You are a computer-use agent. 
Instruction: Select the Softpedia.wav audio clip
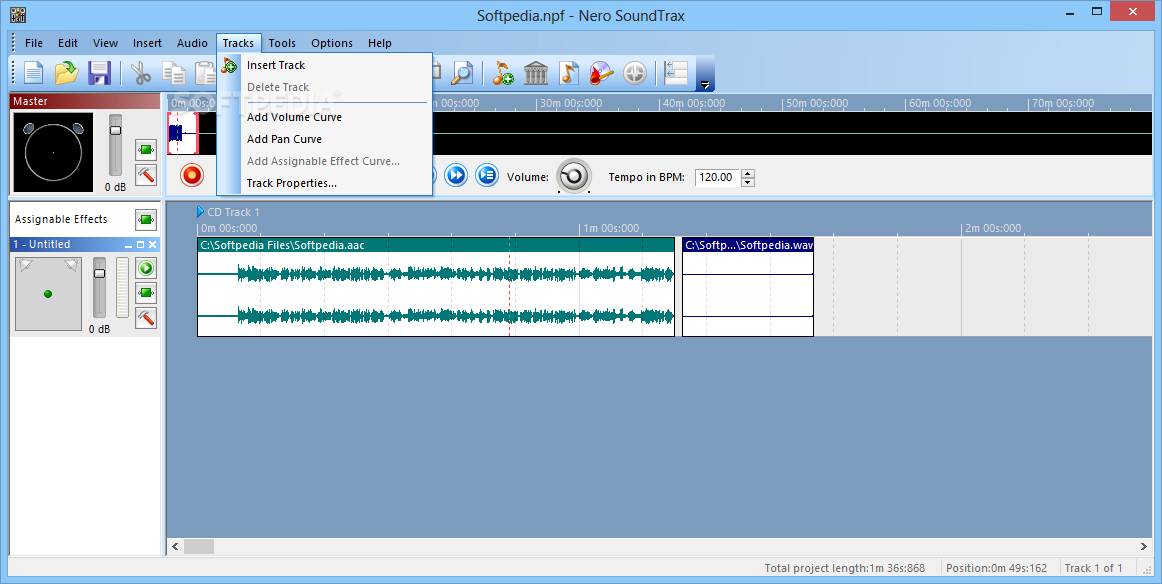748,287
